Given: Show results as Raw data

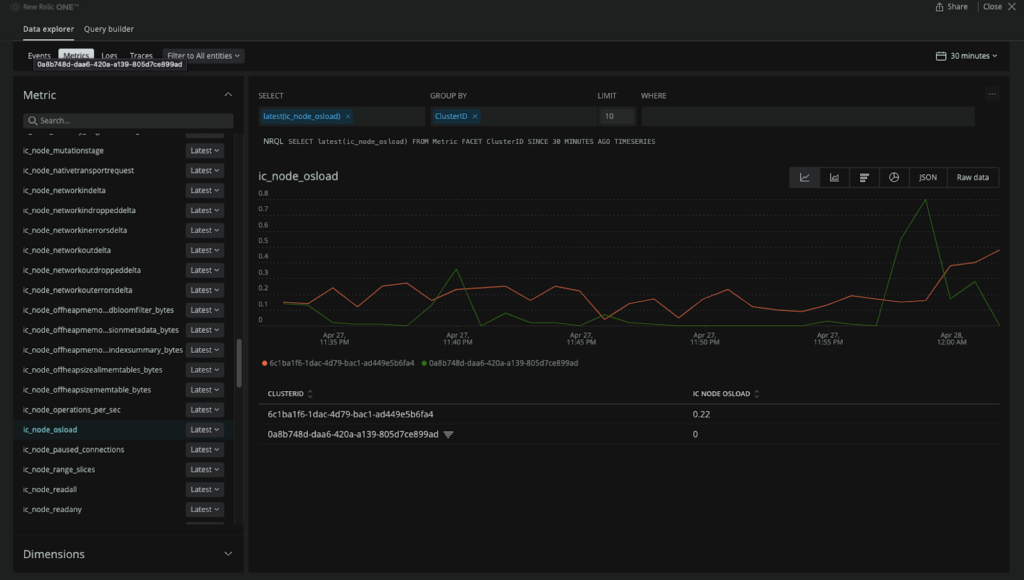Looking at the screenshot, I should tap(972, 177).
